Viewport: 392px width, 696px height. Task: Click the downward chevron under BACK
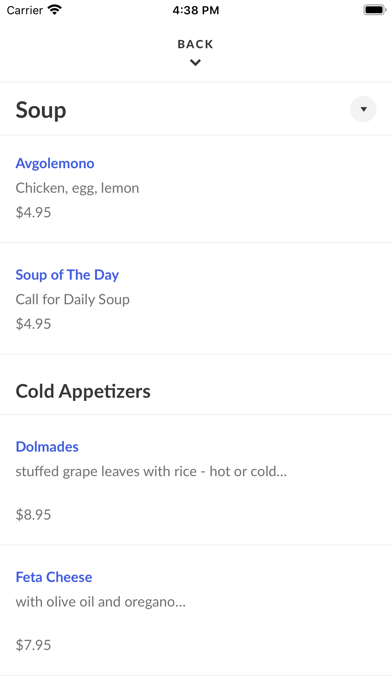195,63
